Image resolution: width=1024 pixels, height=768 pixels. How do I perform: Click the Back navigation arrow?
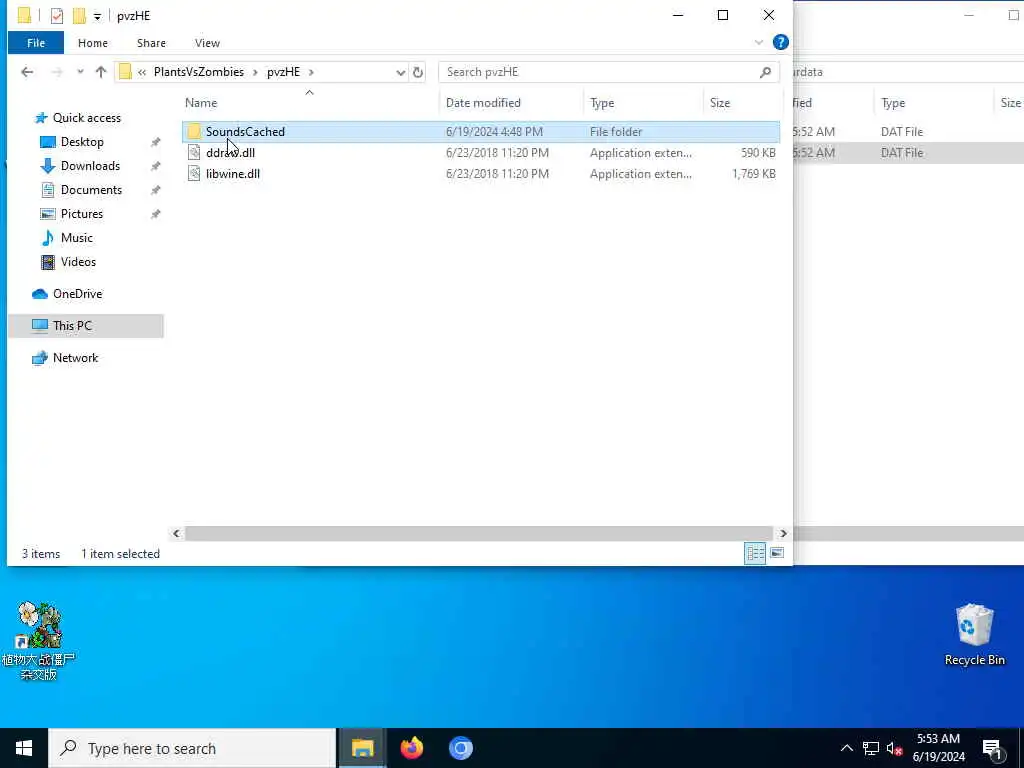[x=27, y=72]
